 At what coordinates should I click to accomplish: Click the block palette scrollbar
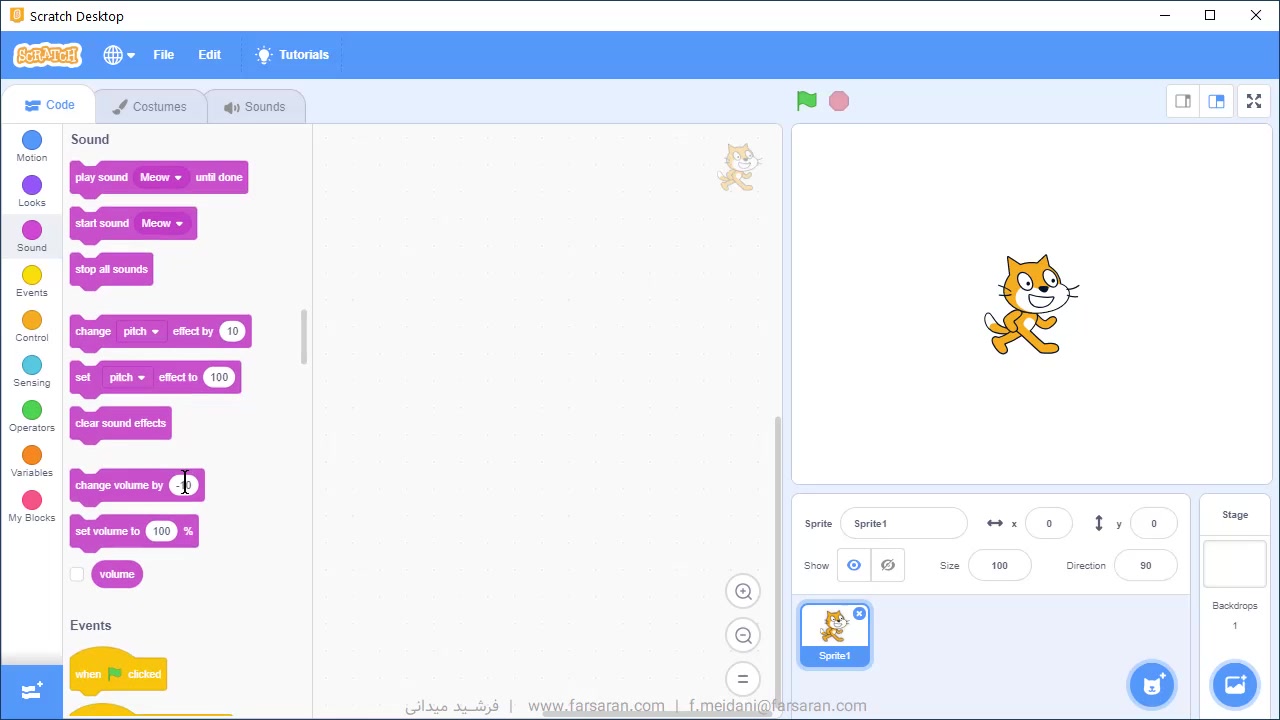click(304, 337)
